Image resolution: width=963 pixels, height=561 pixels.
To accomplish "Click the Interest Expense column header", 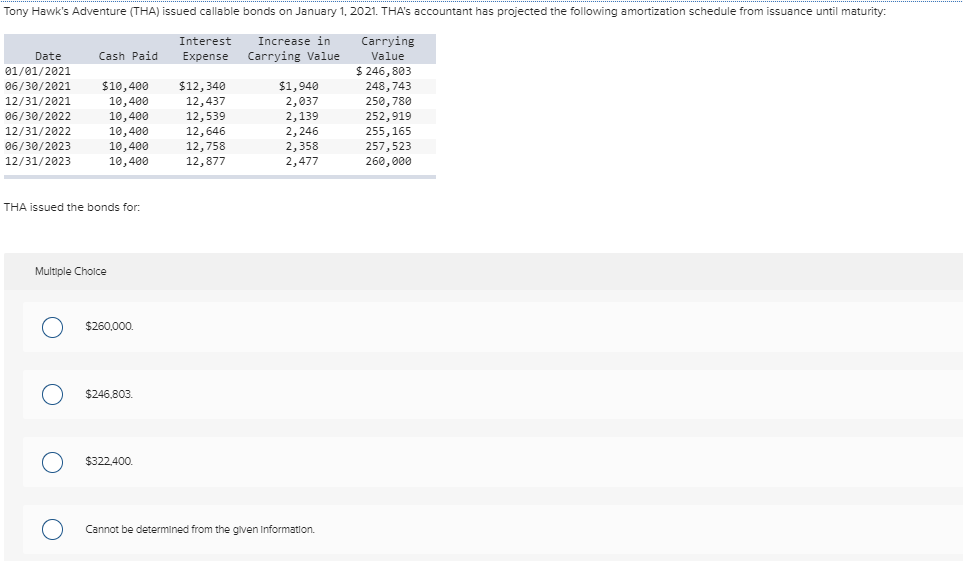I will click(205, 49).
